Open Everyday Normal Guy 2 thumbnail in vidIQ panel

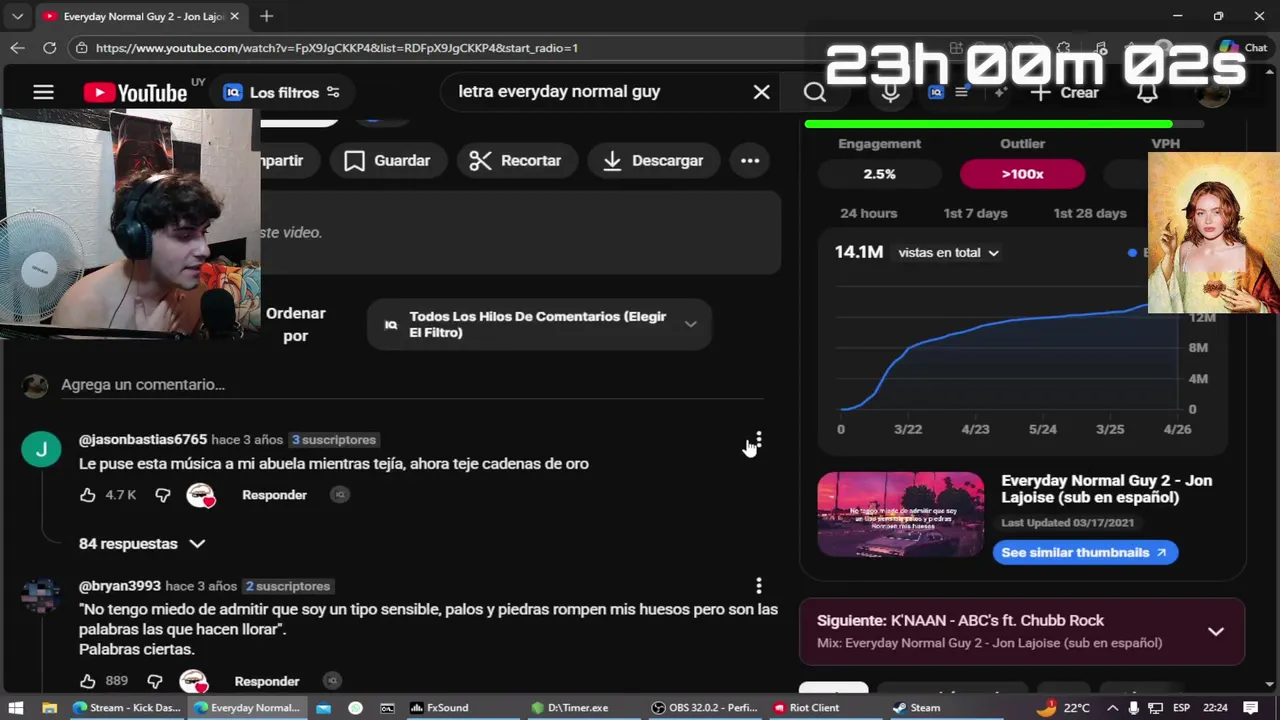[x=900, y=514]
